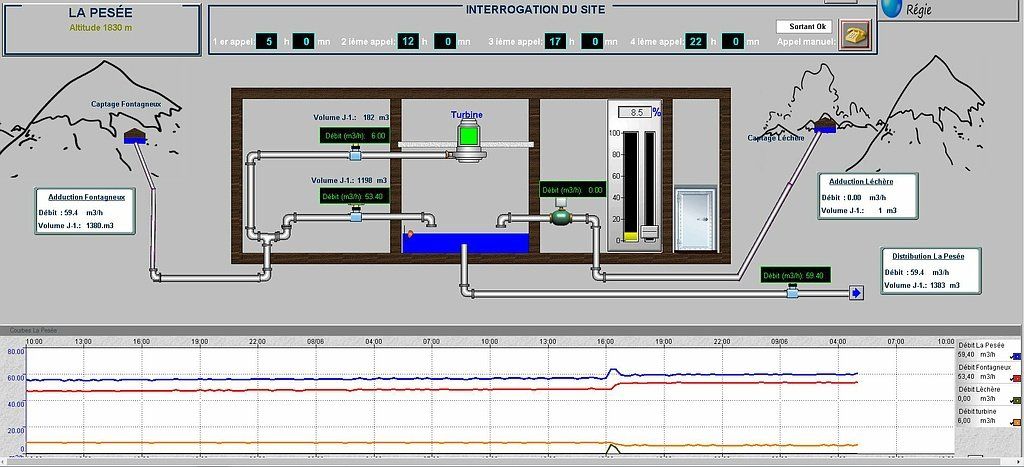Open the white station door
This screenshot has height=467, width=1024.
[x=694, y=219]
